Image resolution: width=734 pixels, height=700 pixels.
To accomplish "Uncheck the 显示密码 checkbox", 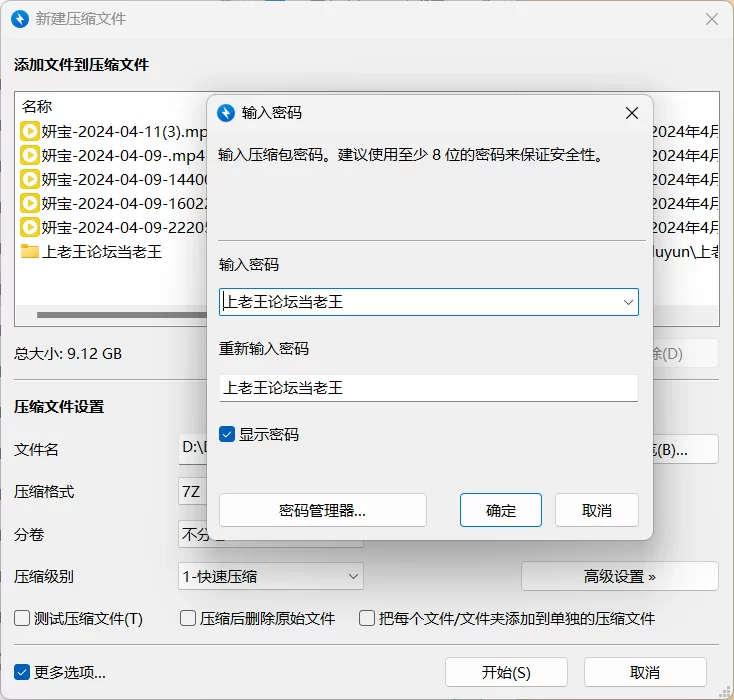I will click(x=227, y=434).
